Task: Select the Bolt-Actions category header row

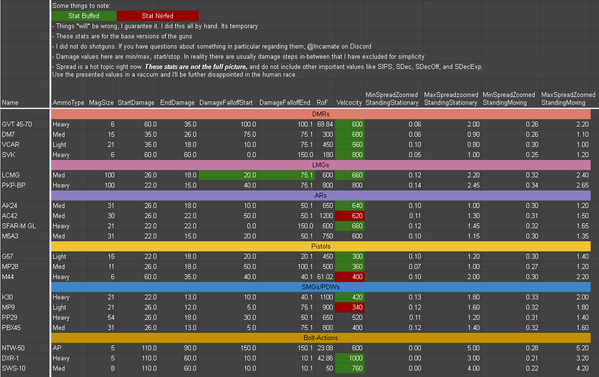Action: pos(321,338)
